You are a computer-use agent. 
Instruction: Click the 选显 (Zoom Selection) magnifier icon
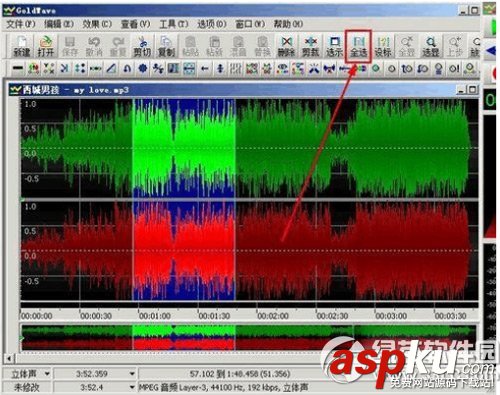(x=431, y=46)
